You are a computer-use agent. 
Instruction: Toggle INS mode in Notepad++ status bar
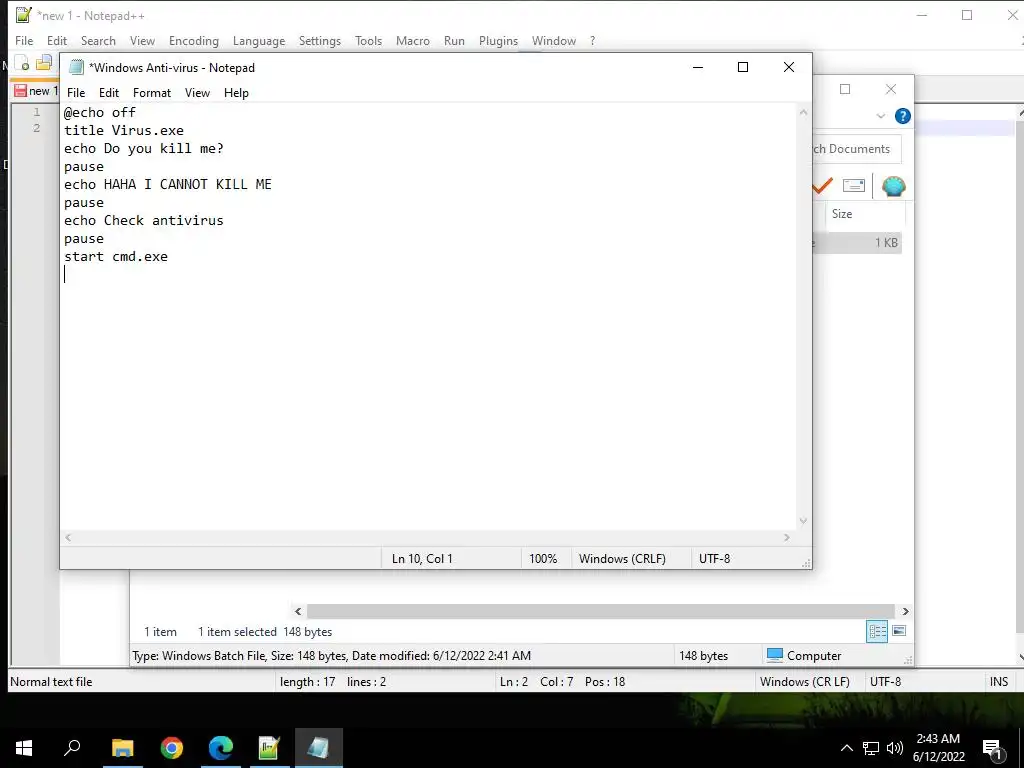point(999,681)
